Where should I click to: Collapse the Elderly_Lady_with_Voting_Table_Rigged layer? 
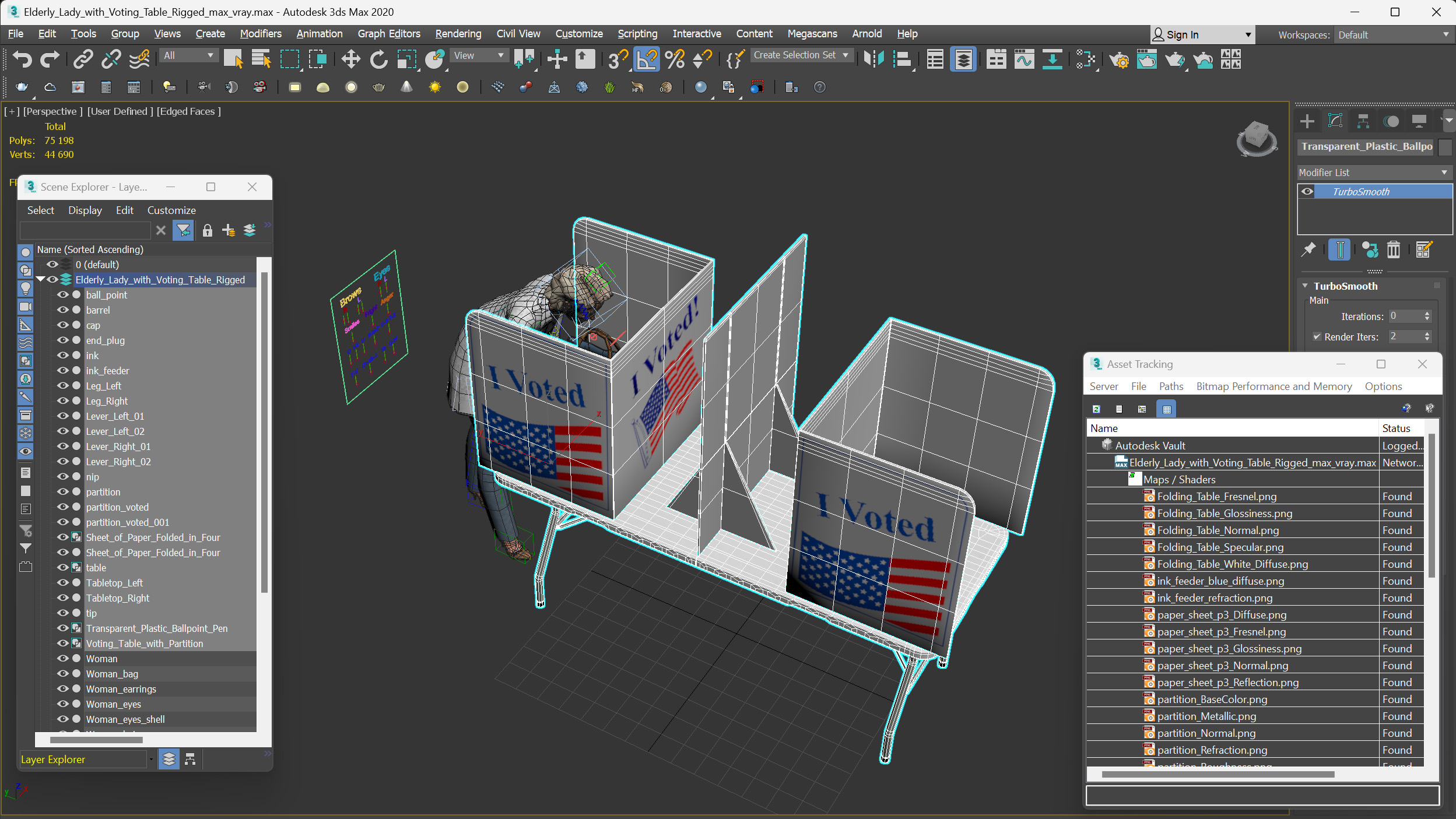pos(40,280)
